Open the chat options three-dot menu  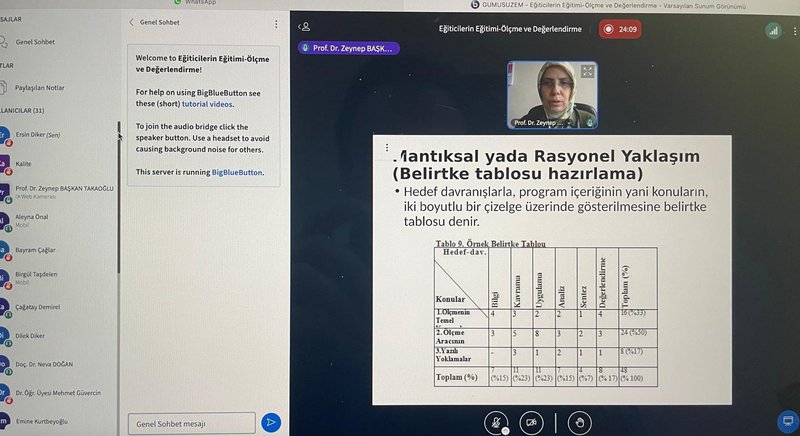click(278, 22)
